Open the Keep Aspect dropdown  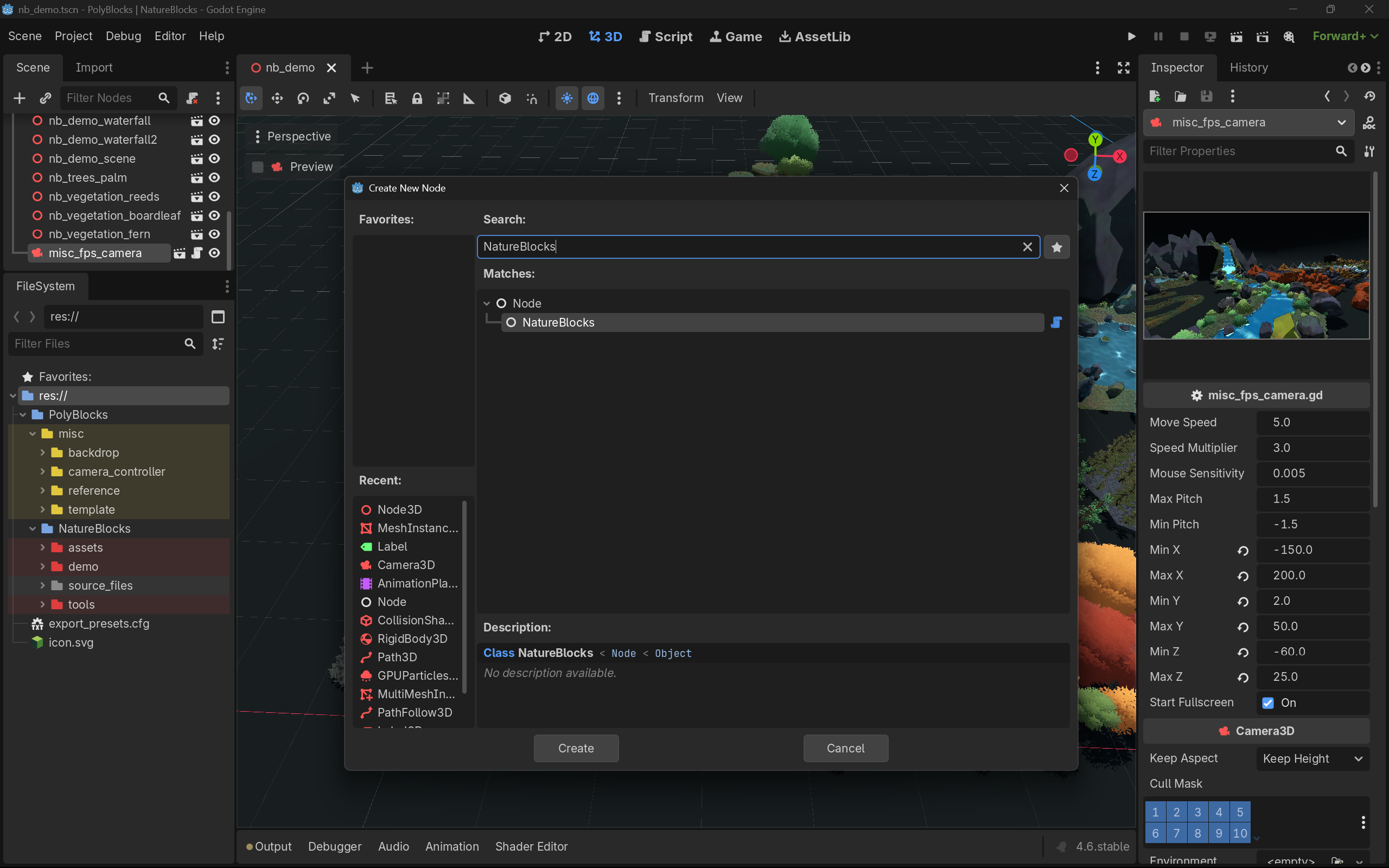(x=1312, y=758)
